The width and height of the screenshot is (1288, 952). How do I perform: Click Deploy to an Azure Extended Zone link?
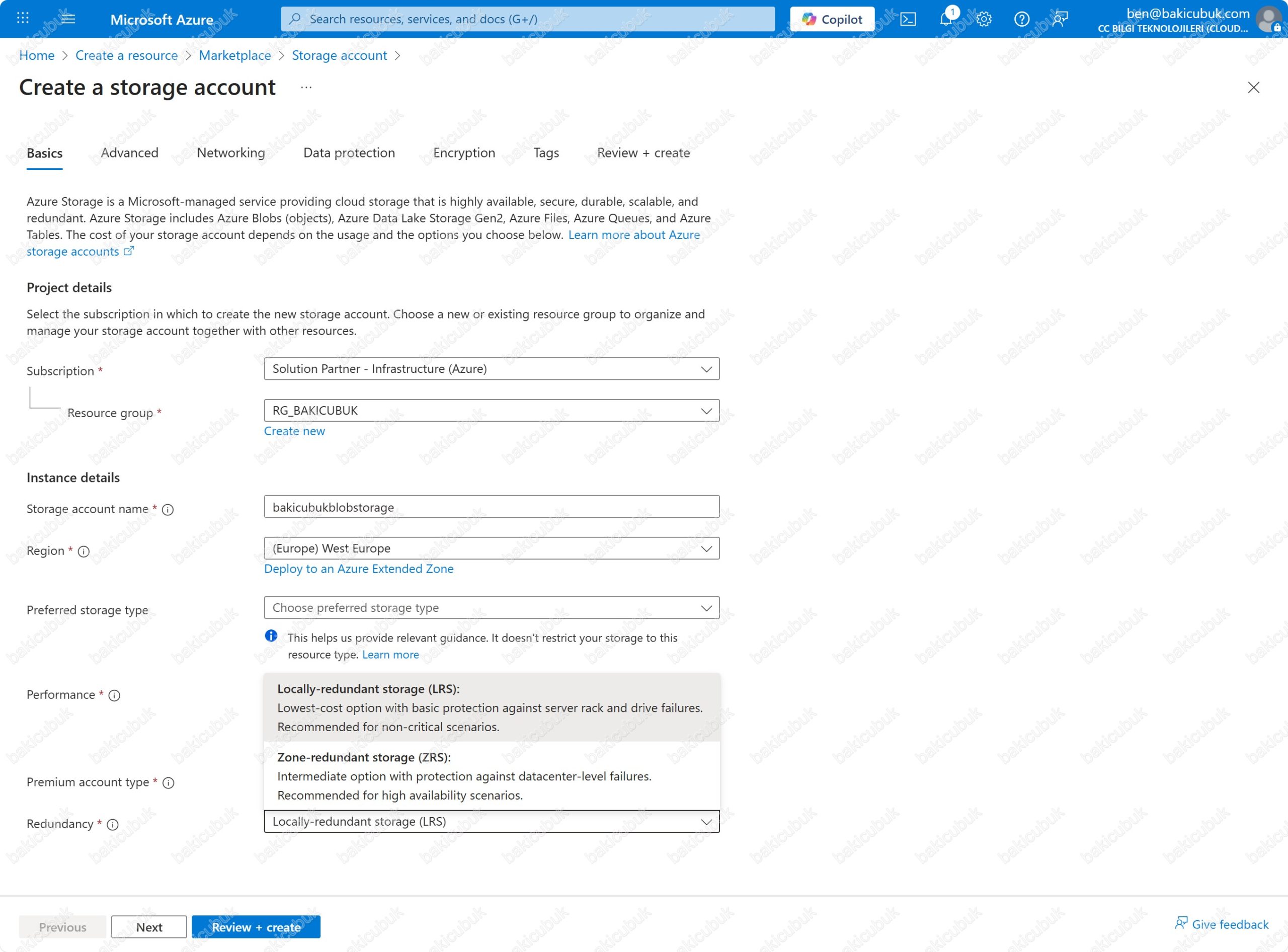(358, 569)
